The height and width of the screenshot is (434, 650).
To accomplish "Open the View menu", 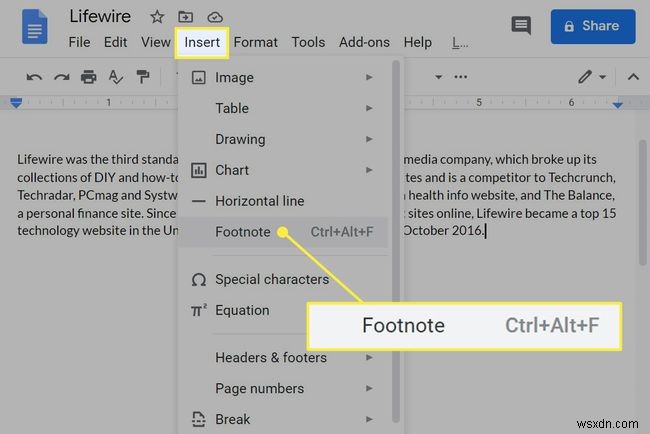I will click(x=155, y=42).
